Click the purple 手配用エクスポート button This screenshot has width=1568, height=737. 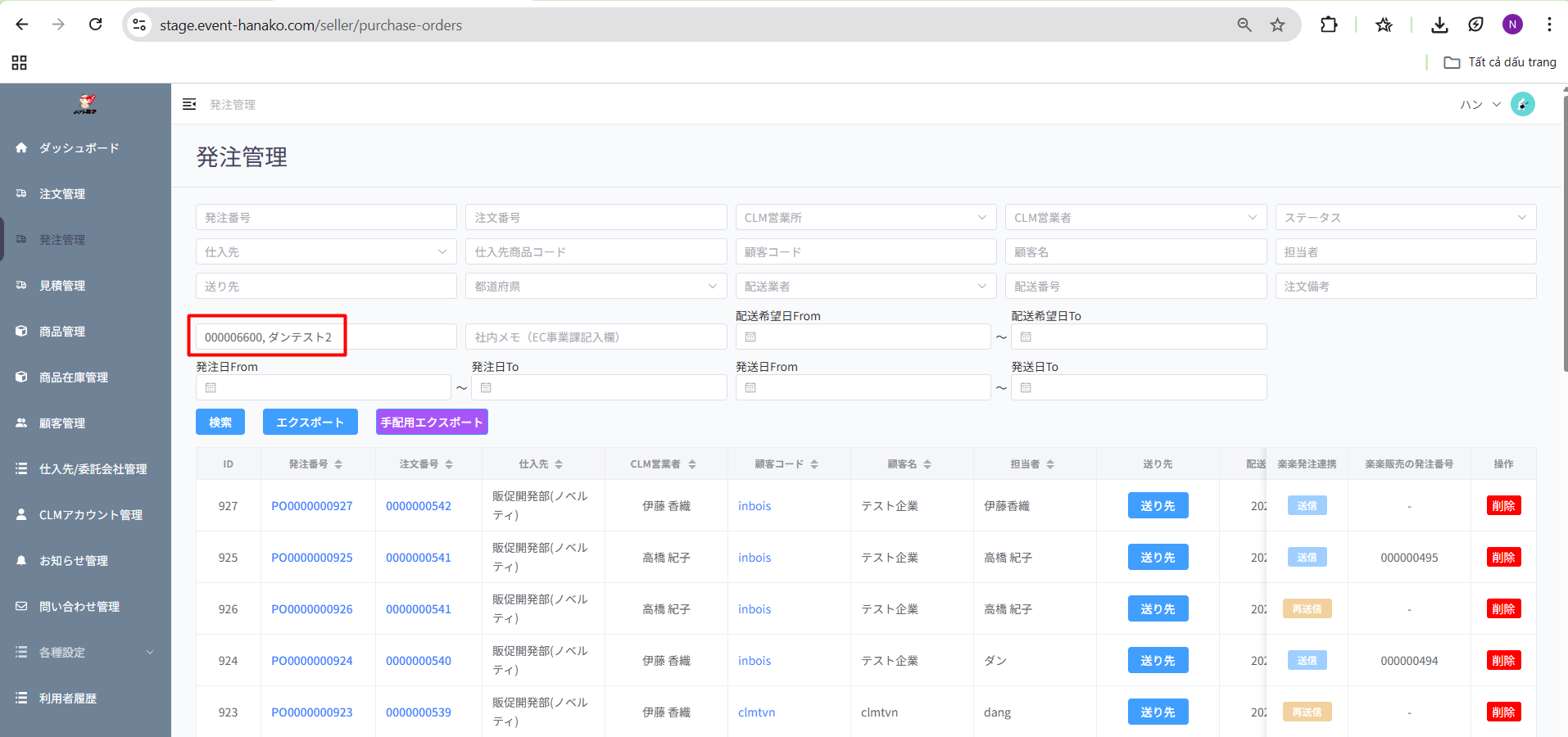click(x=432, y=422)
